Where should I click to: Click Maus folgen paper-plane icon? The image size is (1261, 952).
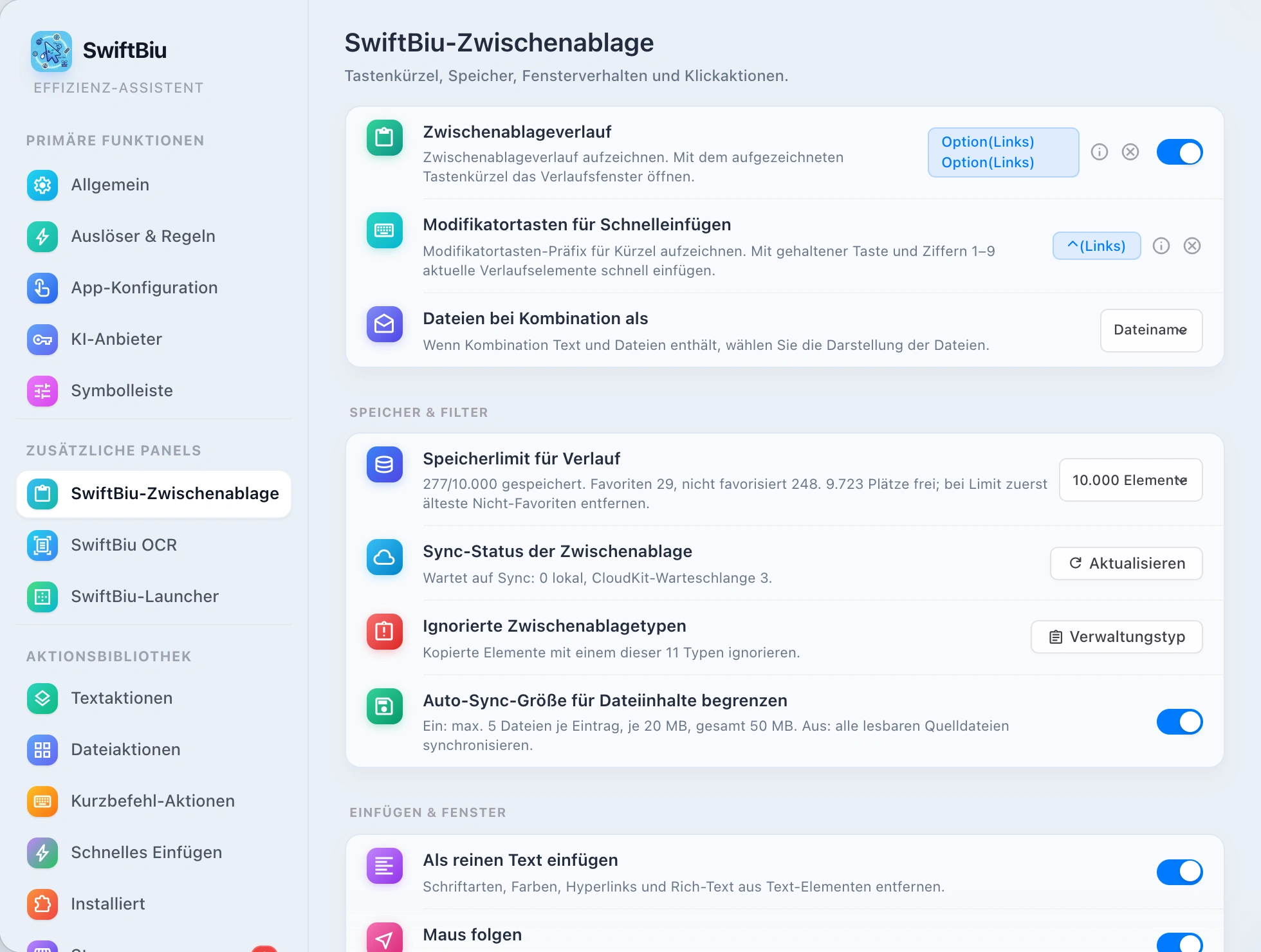385,938
